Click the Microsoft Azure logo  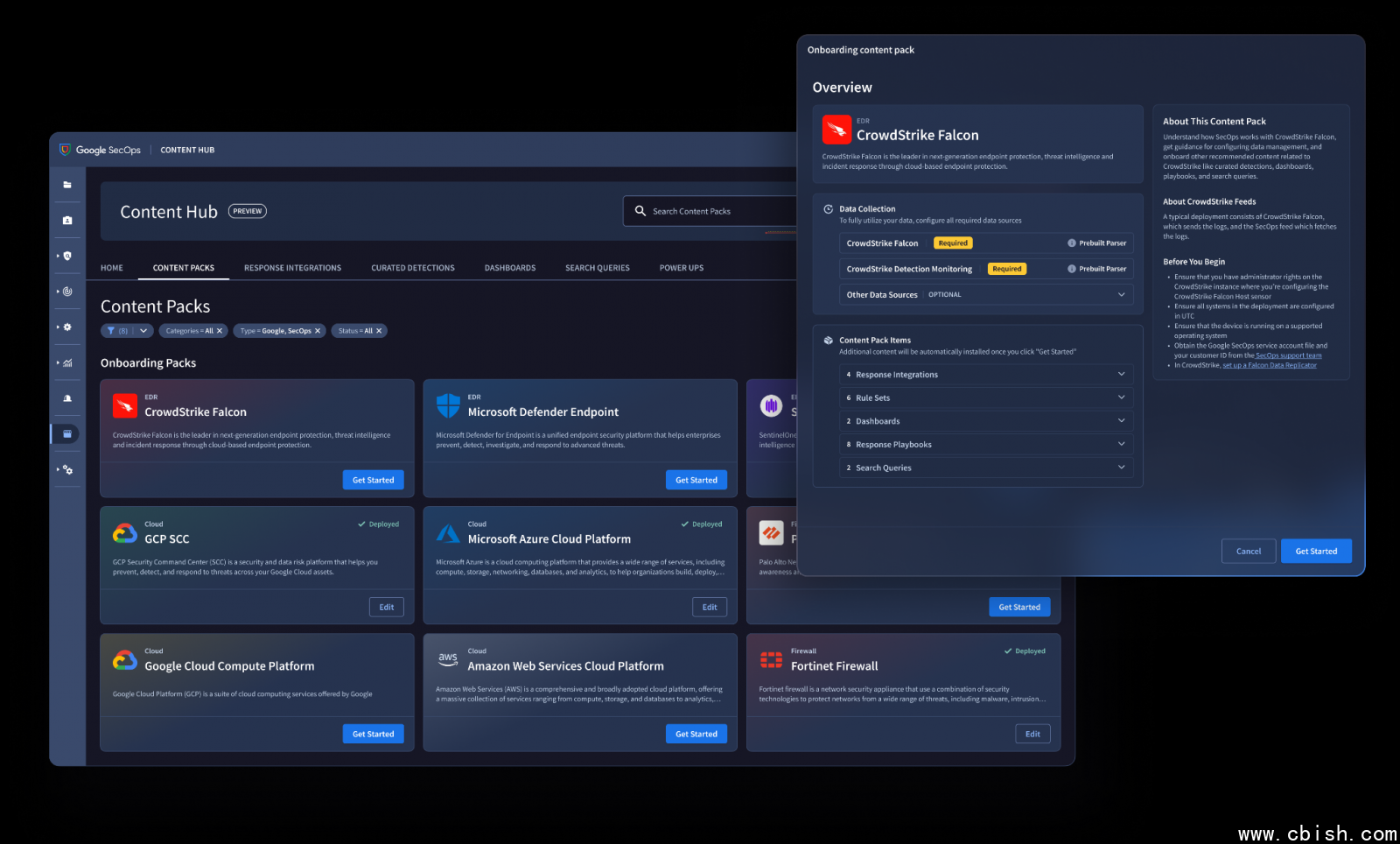448,532
